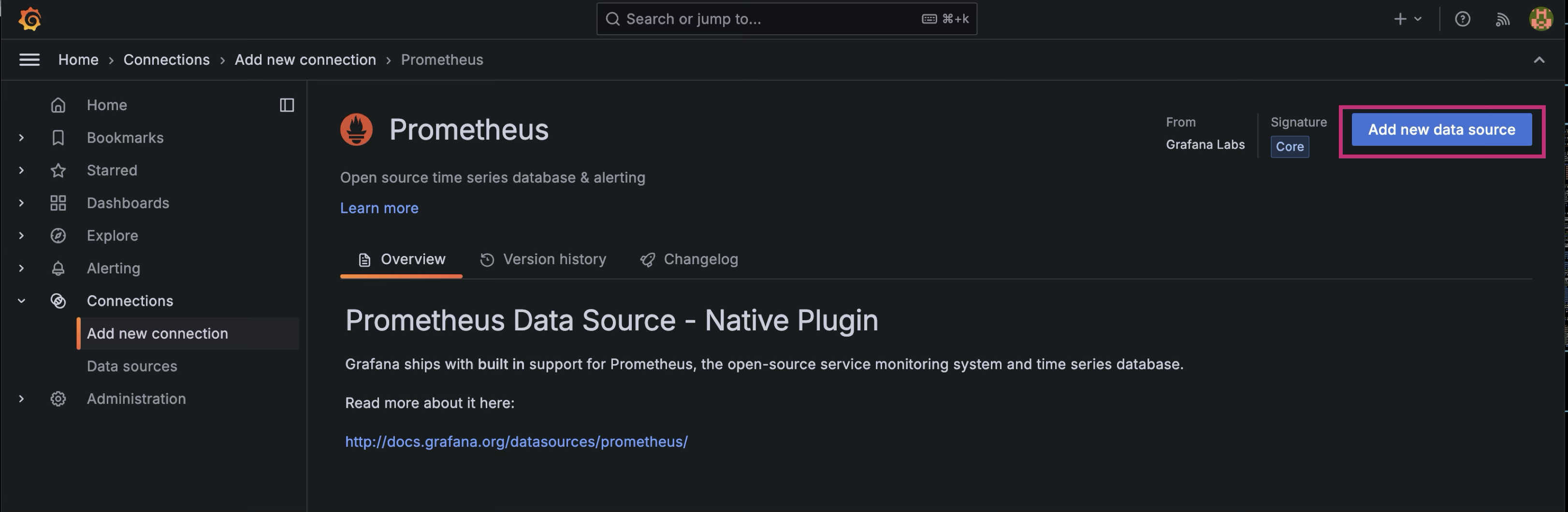This screenshot has width=1568, height=512.
Task: Go to Connections breadcrumb
Action: (166, 59)
